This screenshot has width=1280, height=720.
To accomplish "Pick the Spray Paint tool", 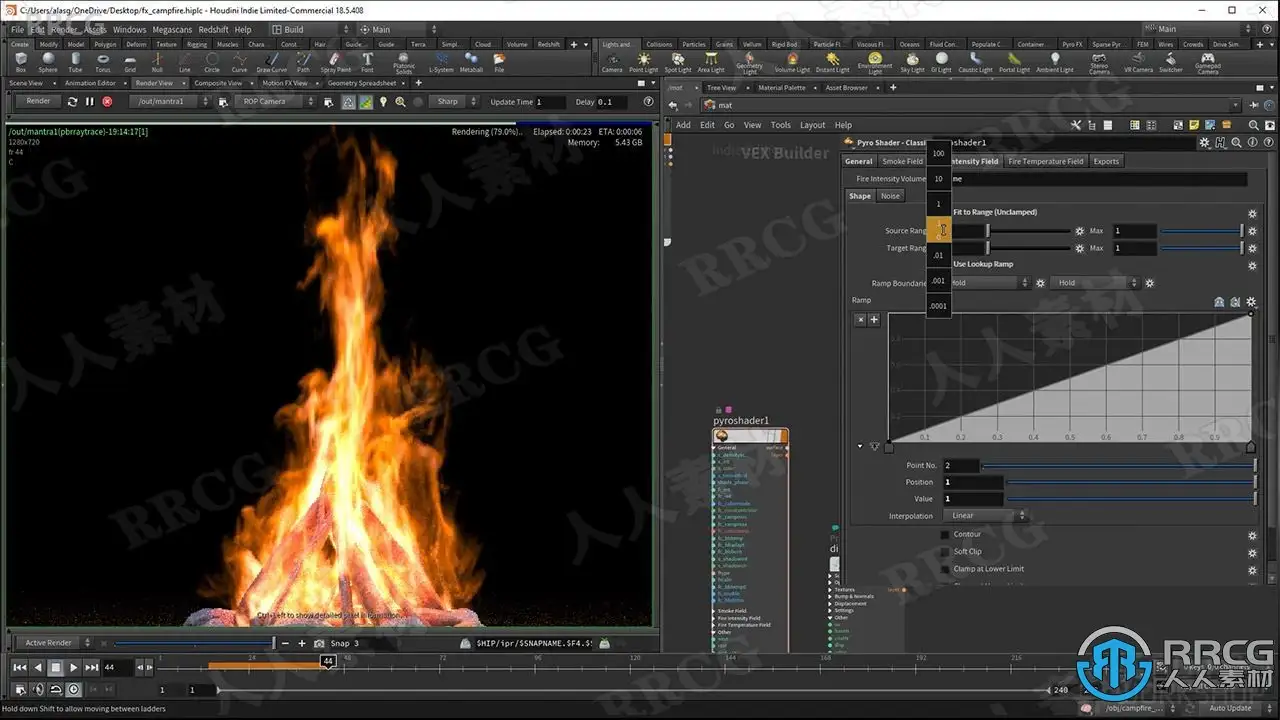I will tap(336, 63).
